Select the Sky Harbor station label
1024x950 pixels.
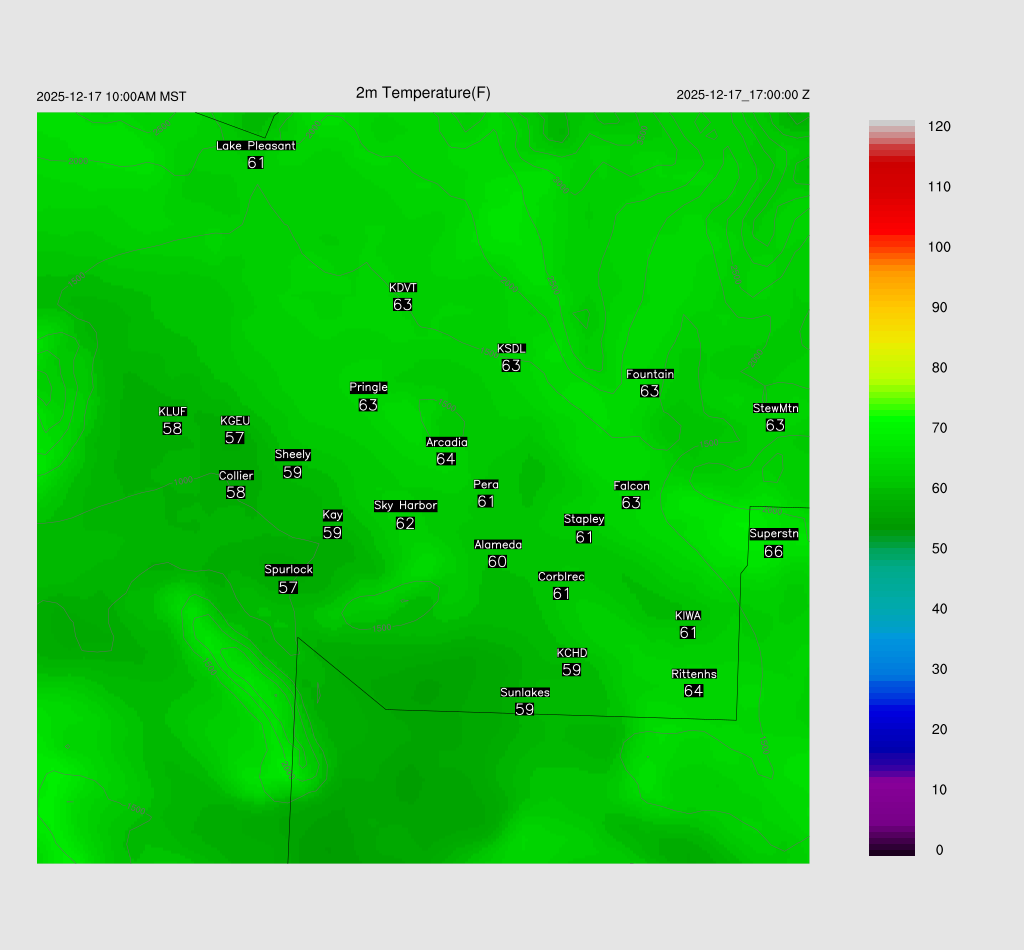click(405, 506)
